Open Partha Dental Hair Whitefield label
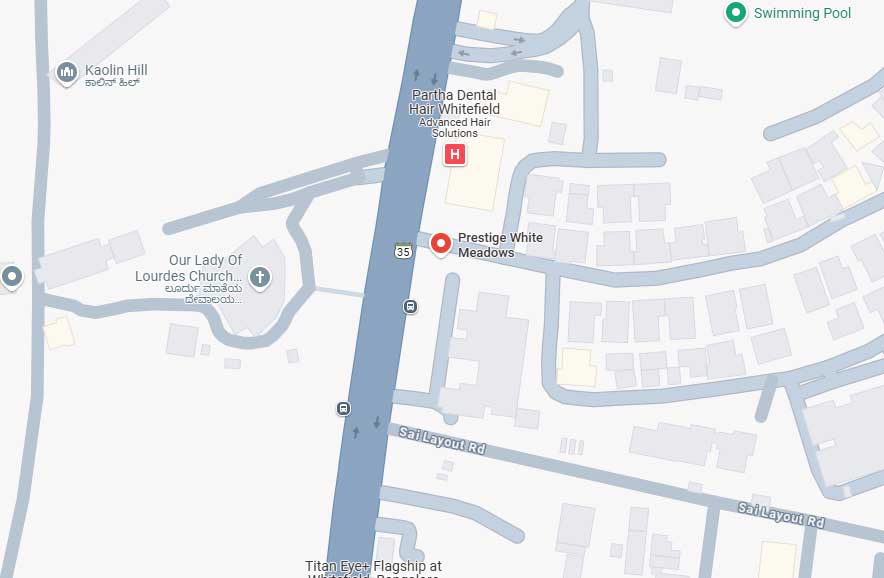884x578 pixels. coord(454,102)
